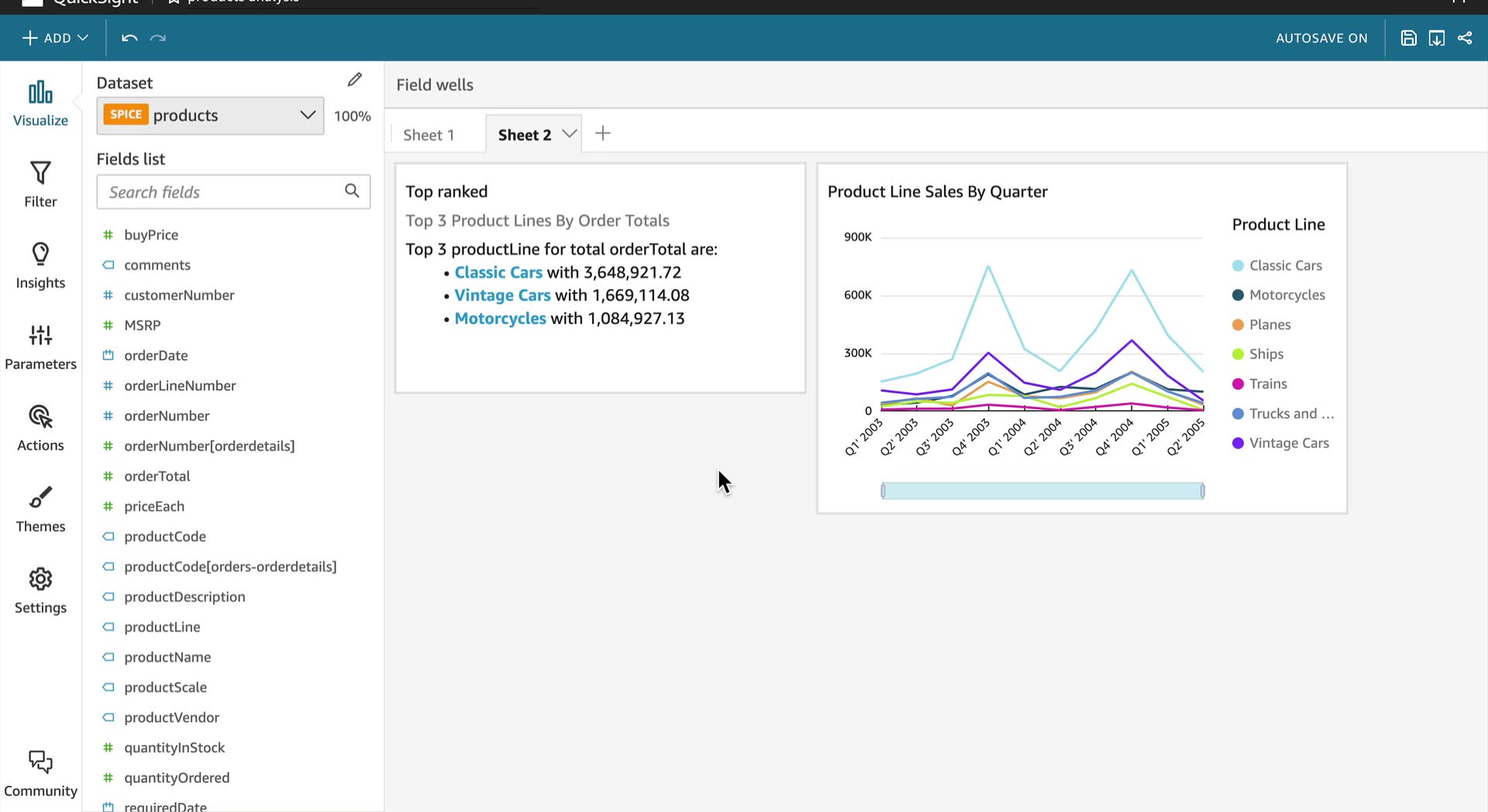Click the search magnifier in Search fields

pyautogui.click(x=352, y=191)
